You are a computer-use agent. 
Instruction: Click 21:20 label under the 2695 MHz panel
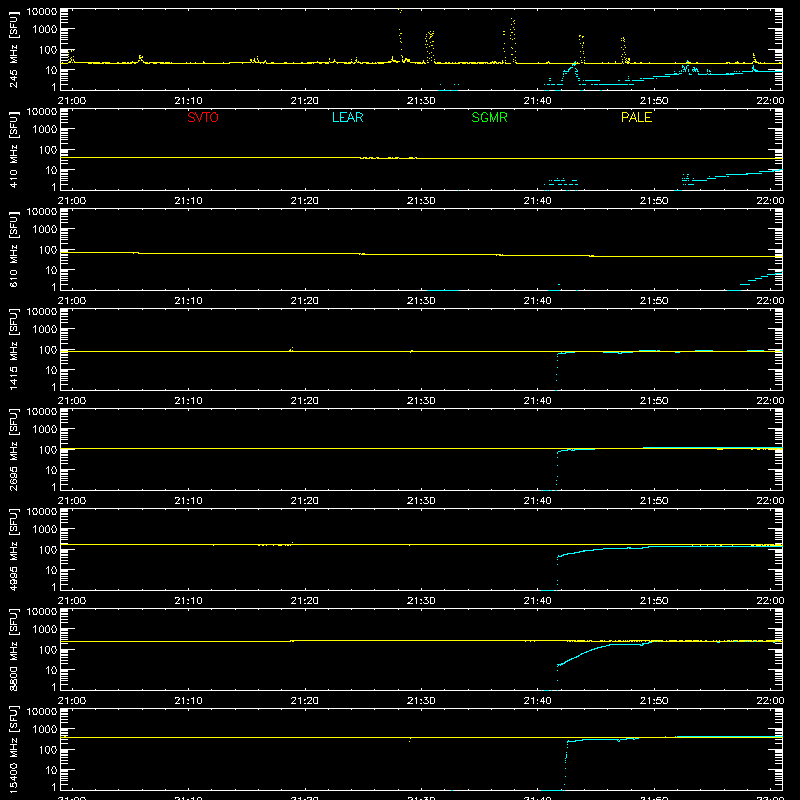point(305,501)
